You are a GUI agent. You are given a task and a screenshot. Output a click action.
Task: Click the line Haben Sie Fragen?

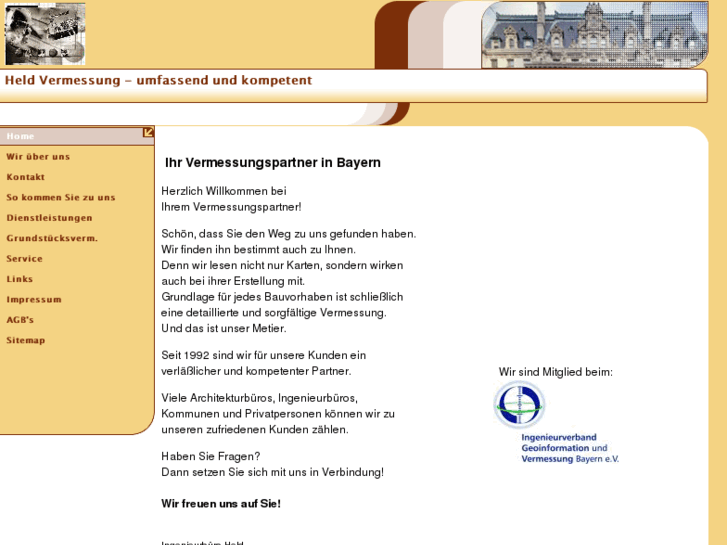[x=210, y=456]
